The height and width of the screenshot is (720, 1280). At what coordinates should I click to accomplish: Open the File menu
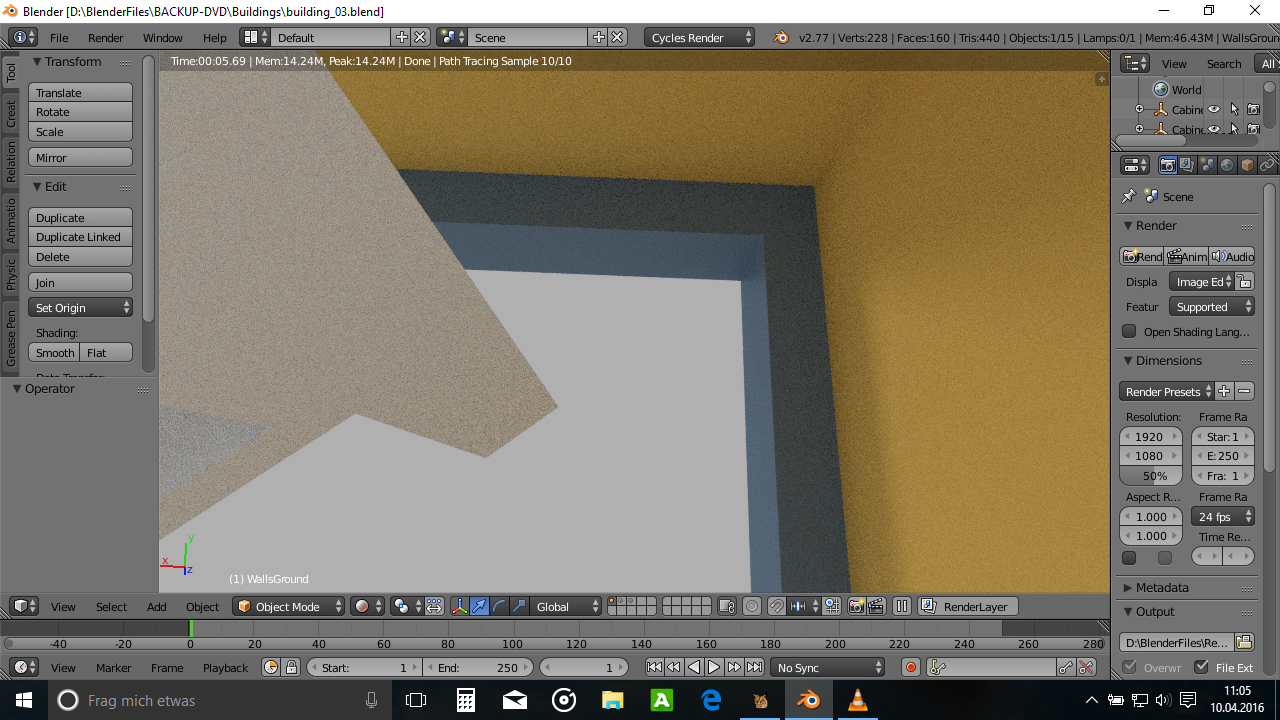[59, 37]
